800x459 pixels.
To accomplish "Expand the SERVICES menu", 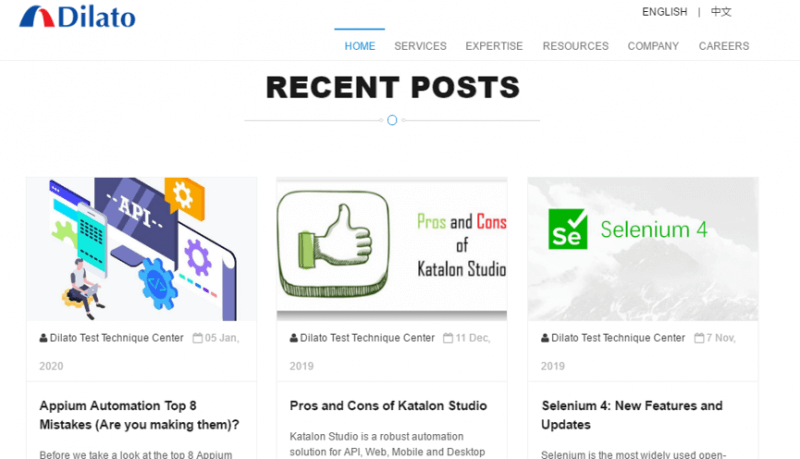I will [x=420, y=46].
